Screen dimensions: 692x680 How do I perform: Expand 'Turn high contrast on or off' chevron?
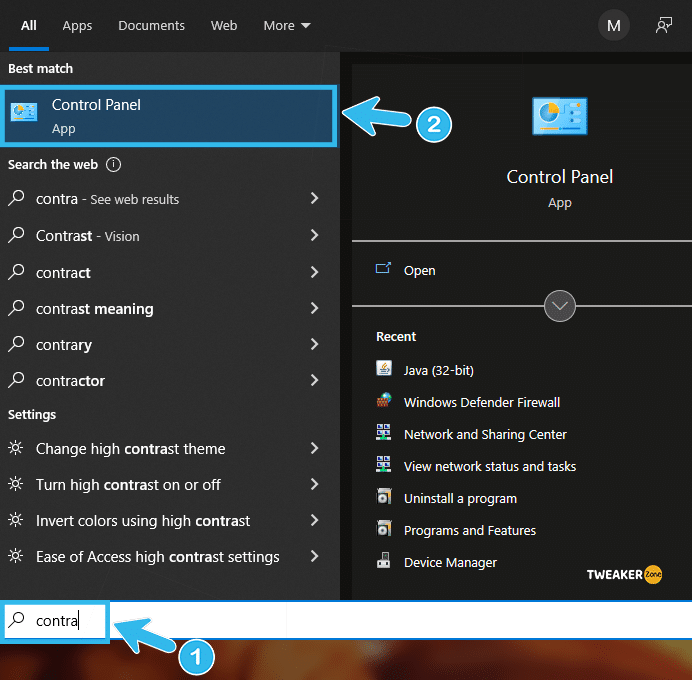pos(314,484)
